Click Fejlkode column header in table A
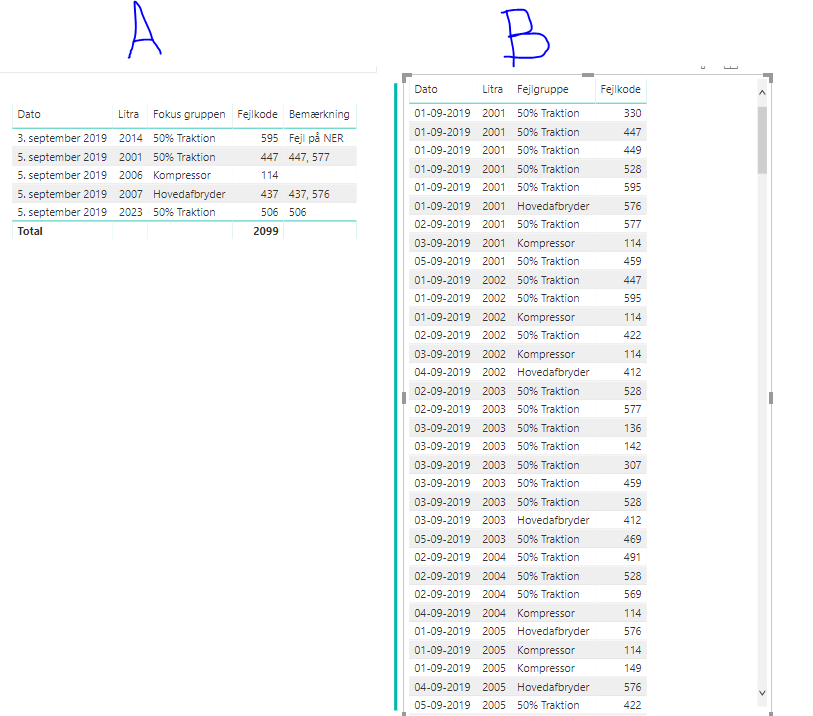The height and width of the screenshot is (716, 813). [x=257, y=114]
